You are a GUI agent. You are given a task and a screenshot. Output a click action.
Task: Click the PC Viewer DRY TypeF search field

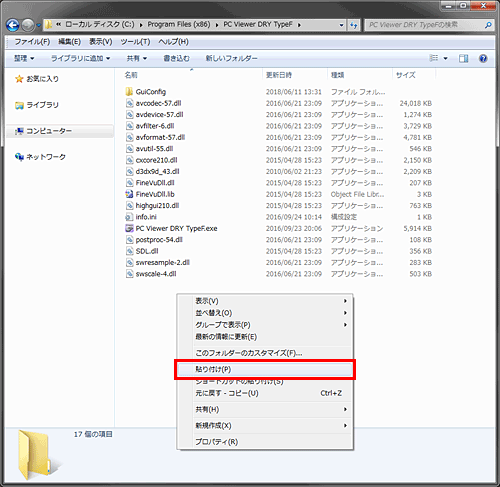click(x=429, y=25)
